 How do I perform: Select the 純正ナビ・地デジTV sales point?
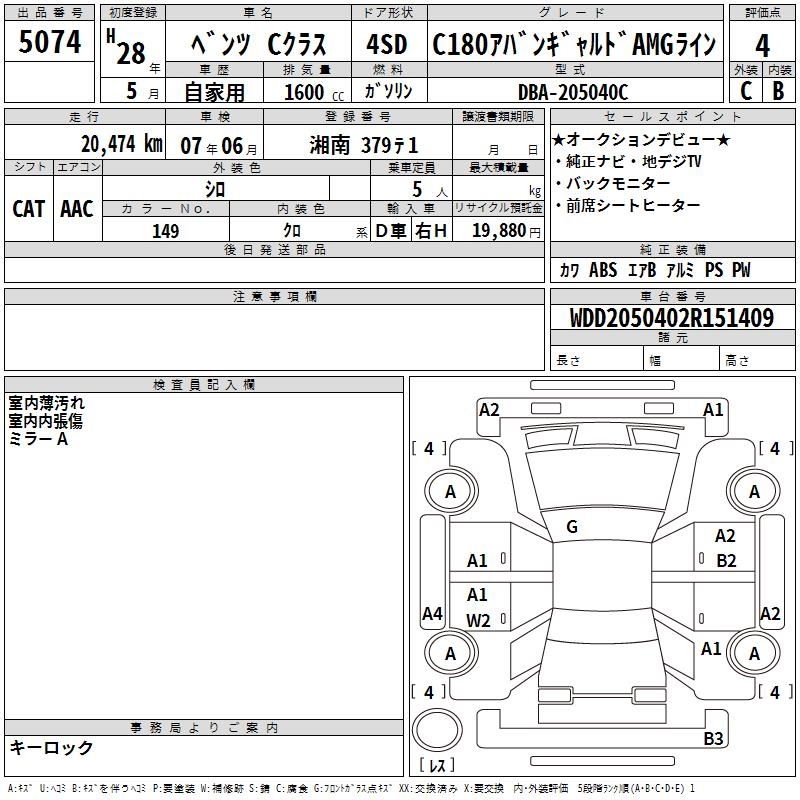pos(629,161)
